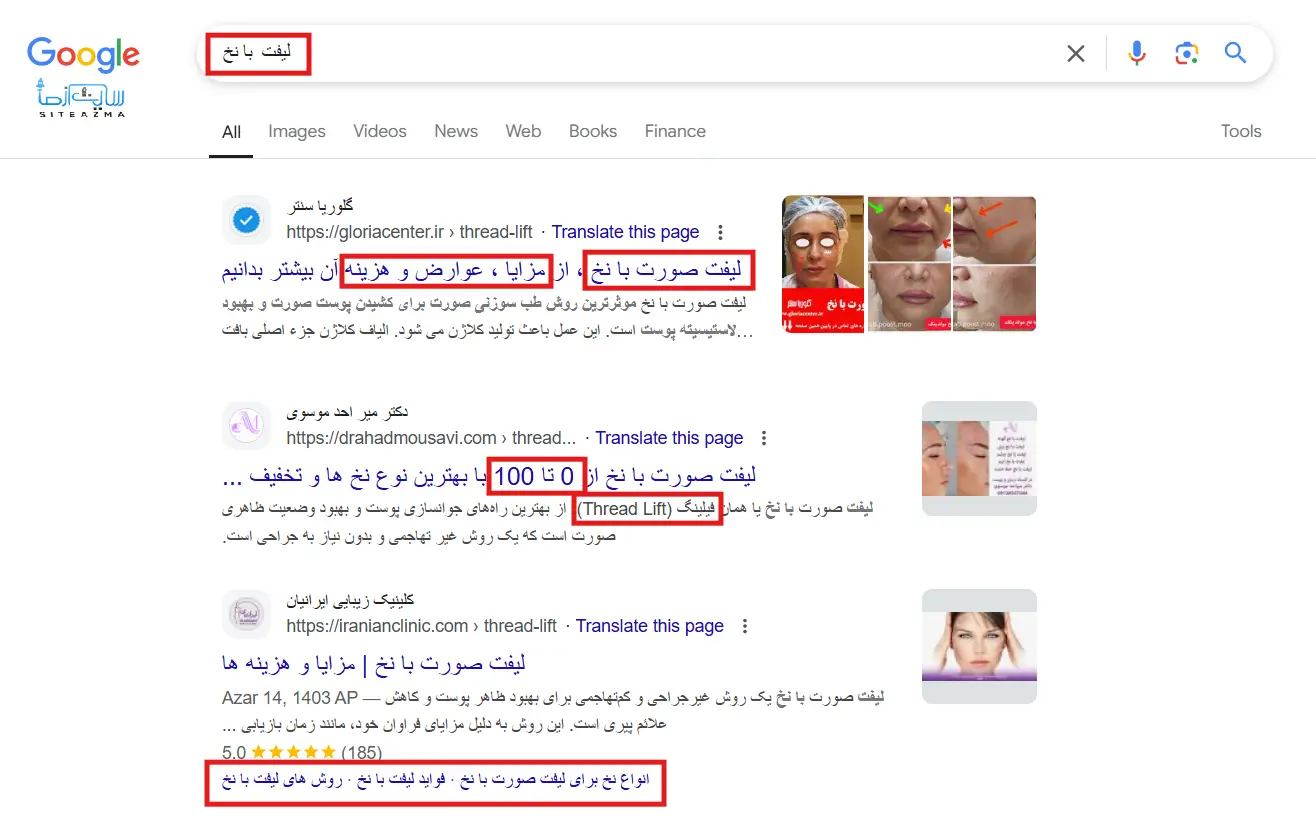Open Google Lens image search icon
This screenshot has width=1316, height=831.
point(1187,54)
